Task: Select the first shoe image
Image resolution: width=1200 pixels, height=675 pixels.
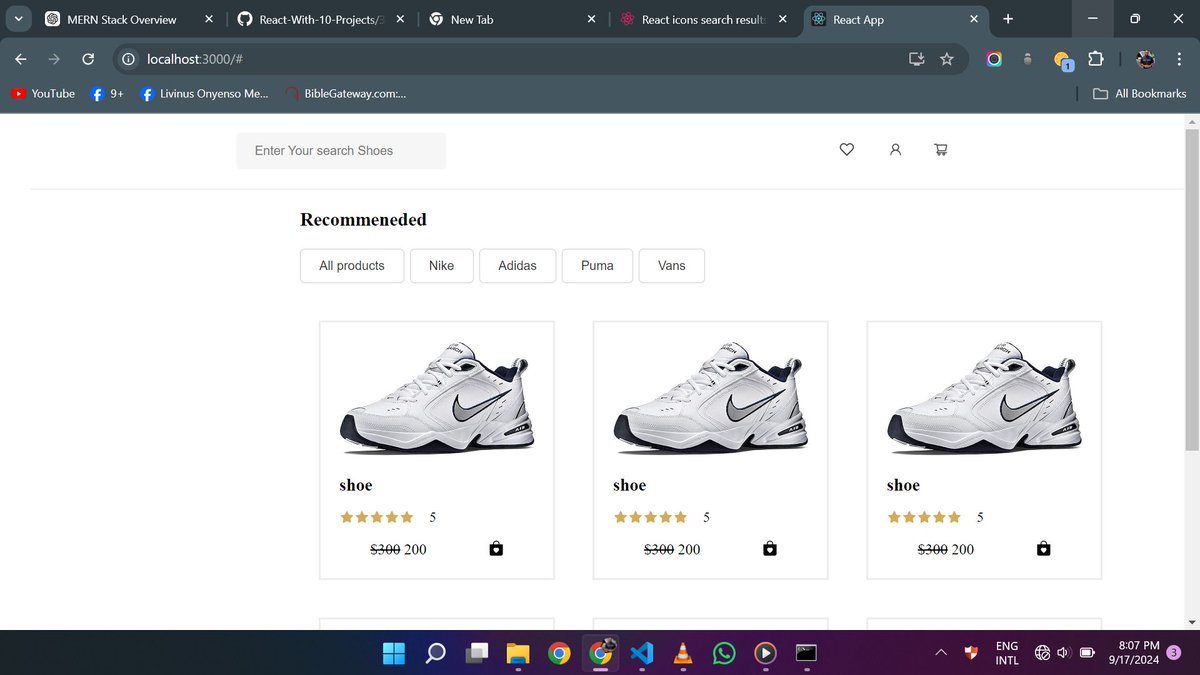Action: click(x=437, y=398)
